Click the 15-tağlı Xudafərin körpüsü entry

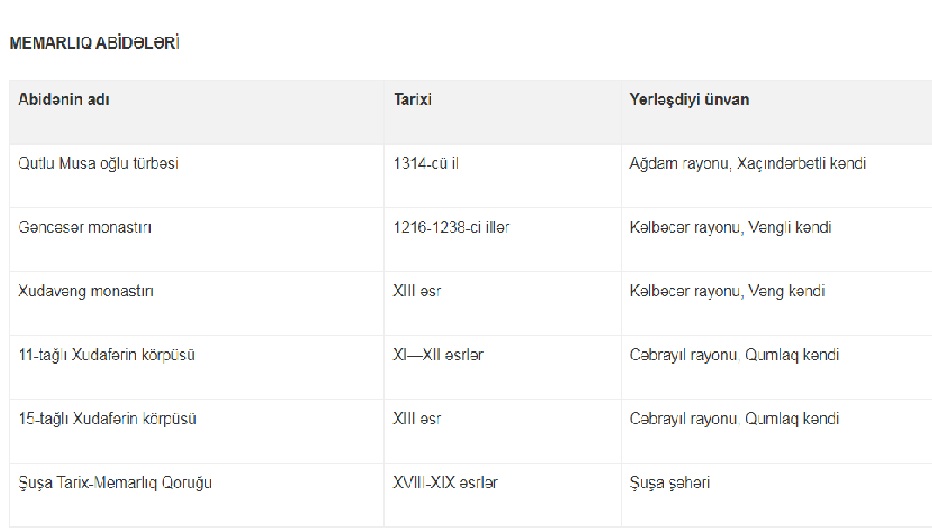[x=107, y=419]
